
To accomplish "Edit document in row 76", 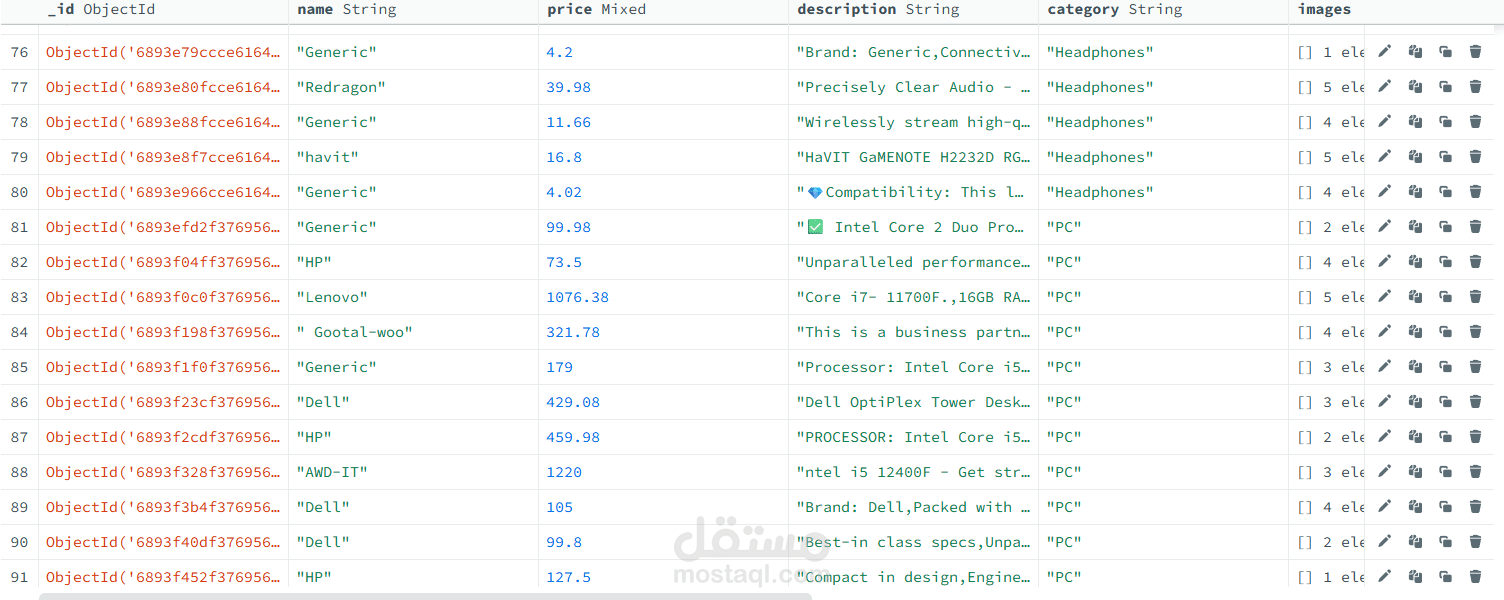I will tap(1384, 52).
